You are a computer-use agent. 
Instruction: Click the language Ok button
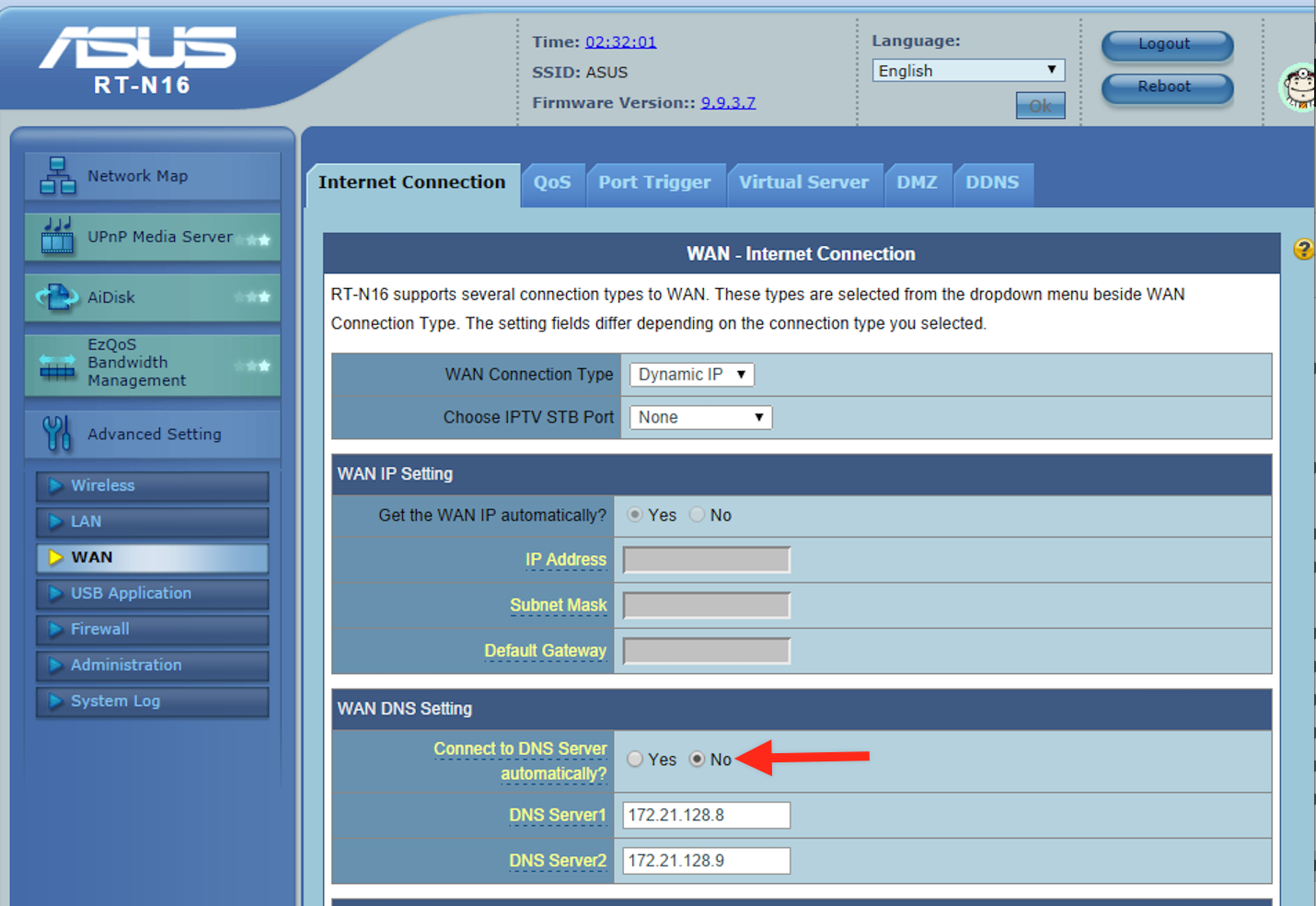[1041, 106]
